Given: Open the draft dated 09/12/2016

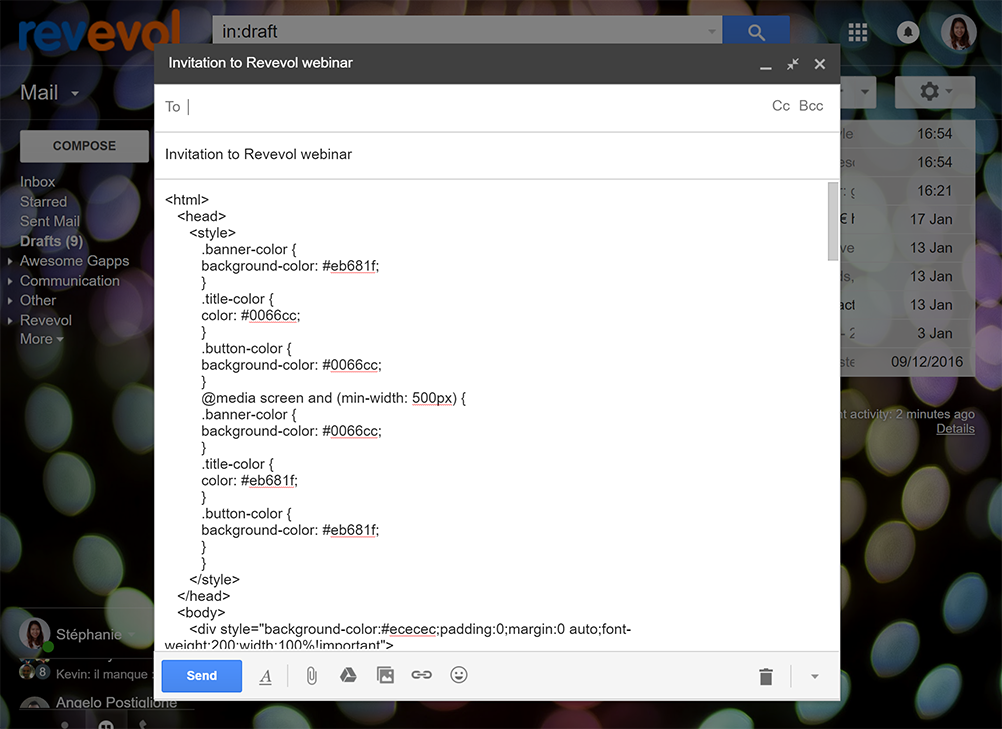Looking at the screenshot, I should pos(907,362).
